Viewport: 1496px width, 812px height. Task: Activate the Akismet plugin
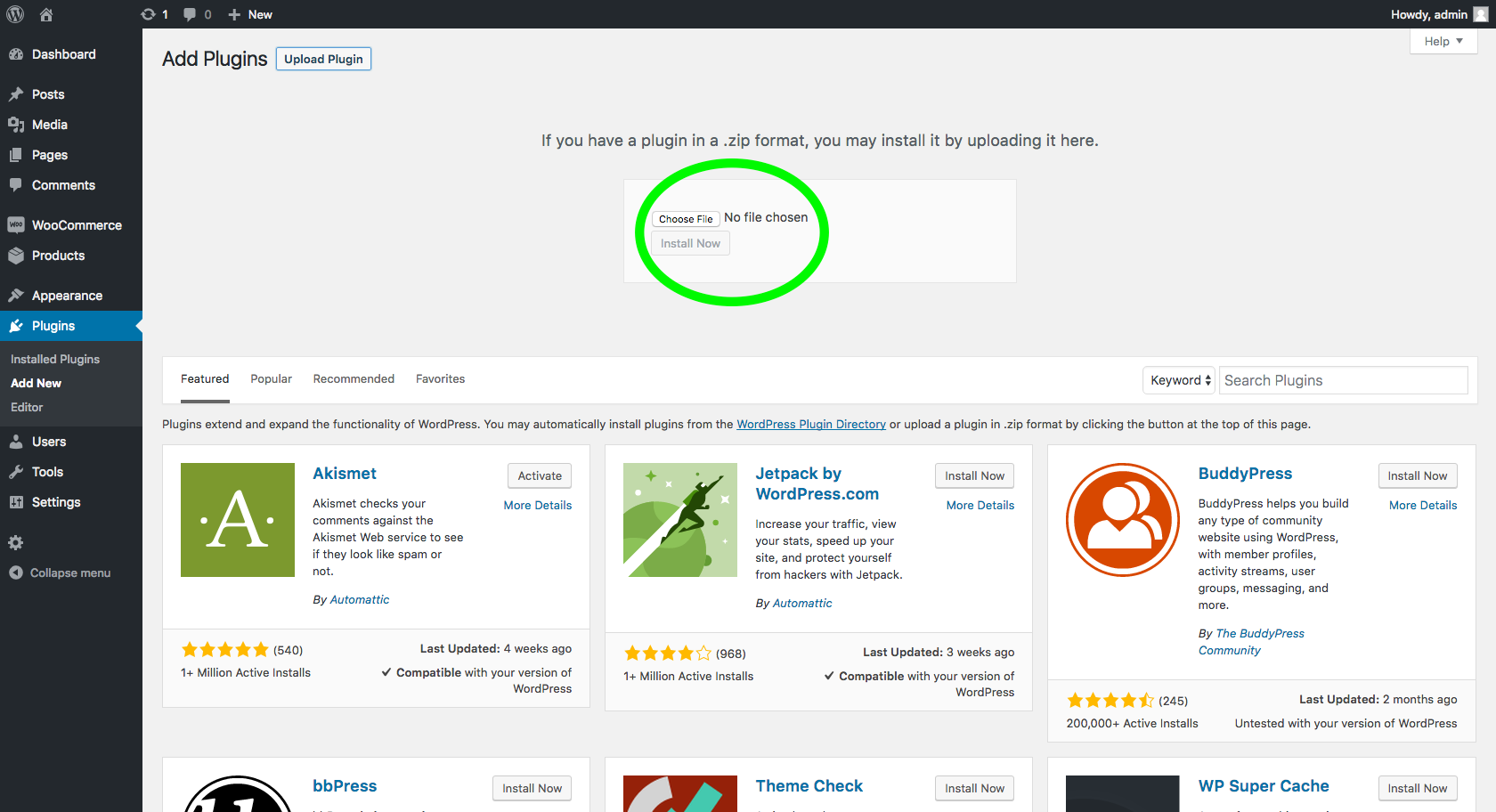(540, 475)
